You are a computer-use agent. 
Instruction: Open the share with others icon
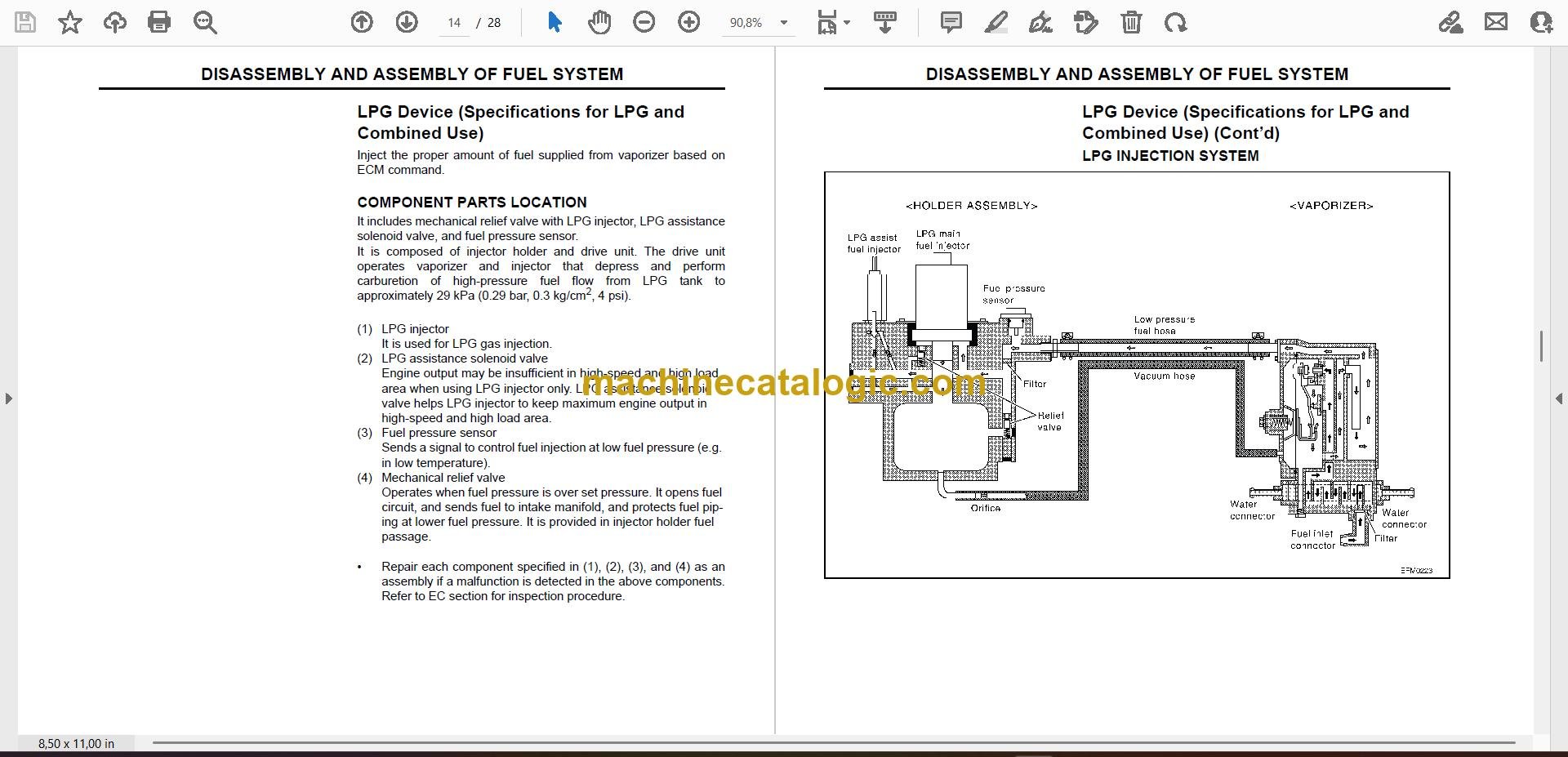[1541, 22]
